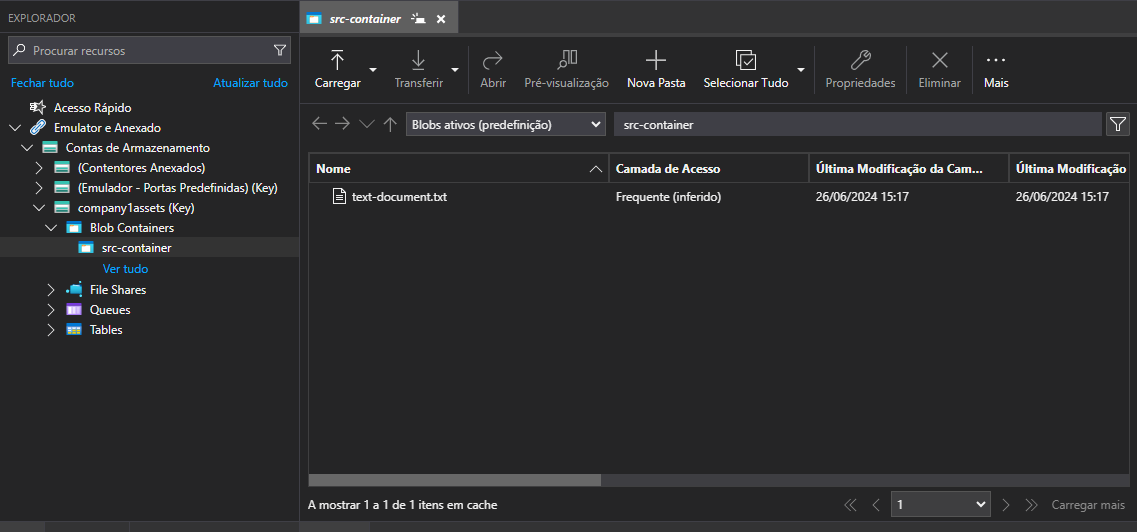Open the Blobs ativos (predefinição) dropdown
The height and width of the screenshot is (532, 1137).
[505, 125]
